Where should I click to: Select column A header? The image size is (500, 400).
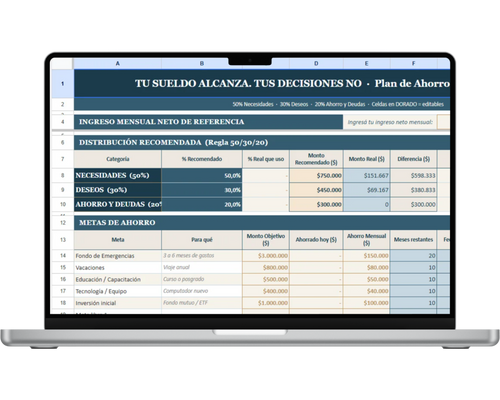pos(118,63)
